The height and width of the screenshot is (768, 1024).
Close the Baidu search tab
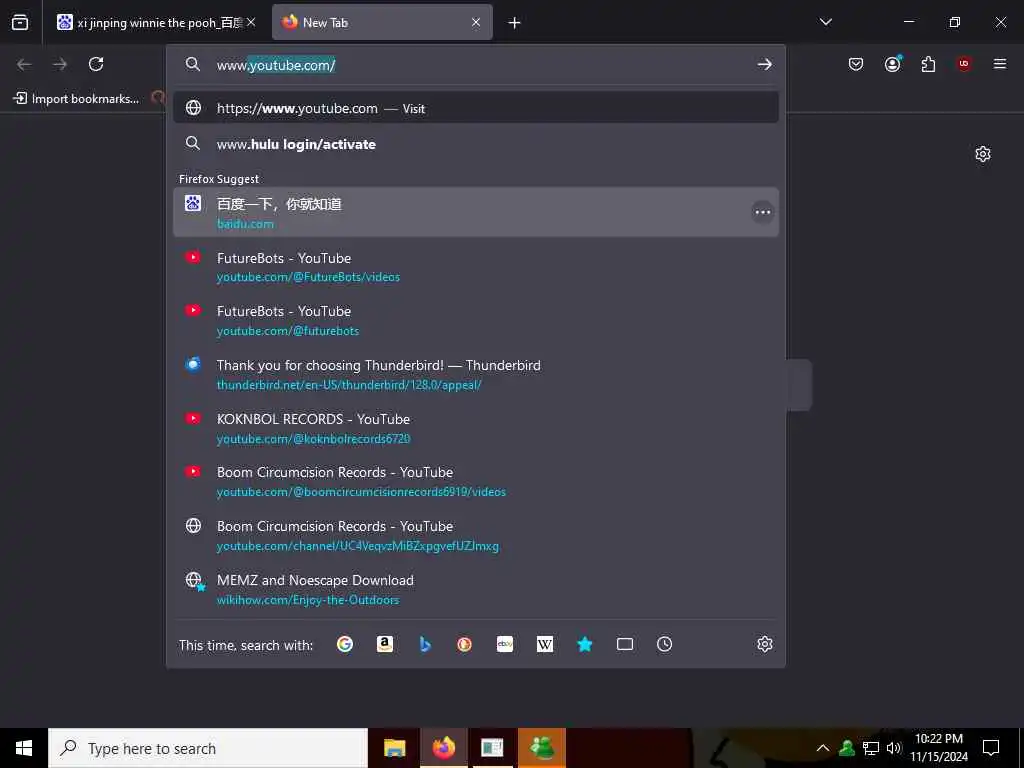(x=251, y=22)
